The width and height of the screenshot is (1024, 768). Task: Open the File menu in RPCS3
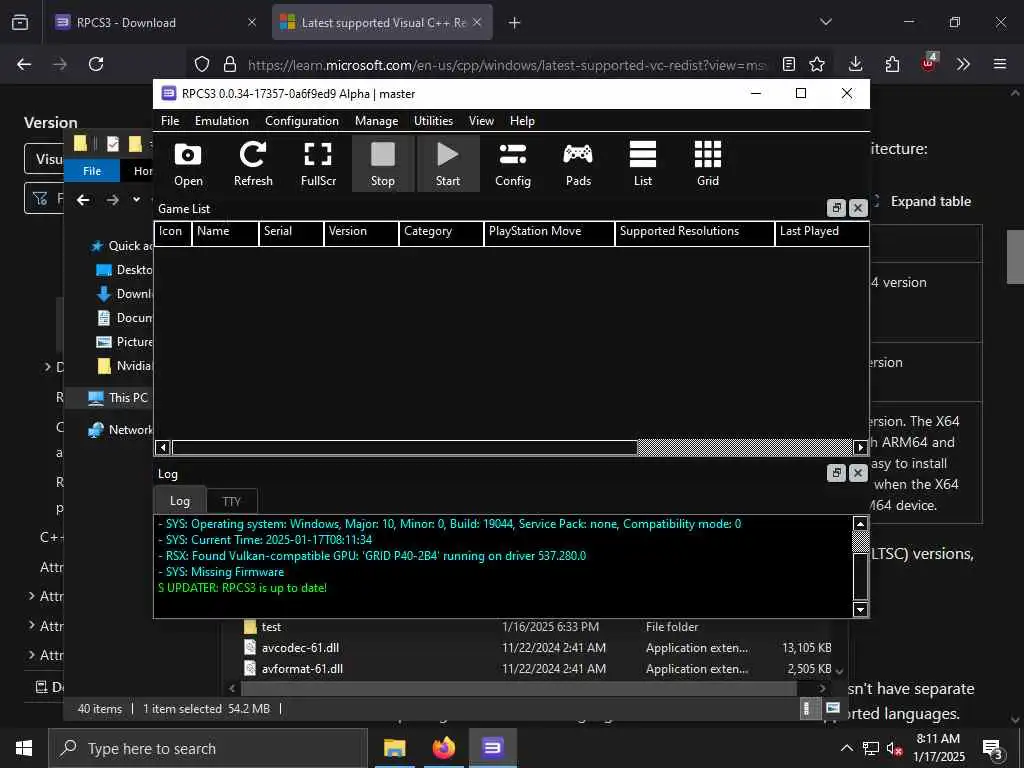[170, 121]
